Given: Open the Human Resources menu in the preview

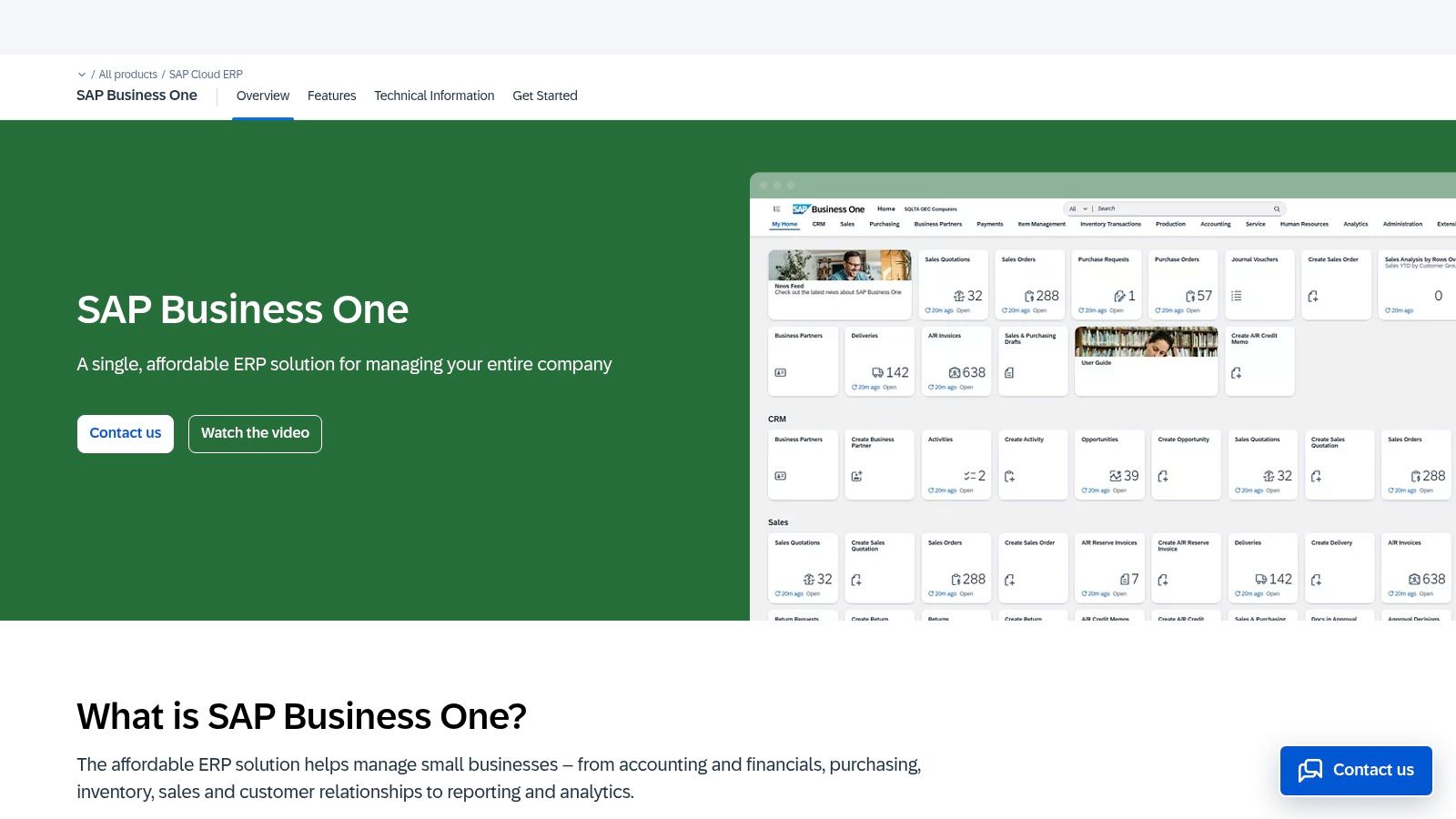Looking at the screenshot, I should coord(1304,224).
